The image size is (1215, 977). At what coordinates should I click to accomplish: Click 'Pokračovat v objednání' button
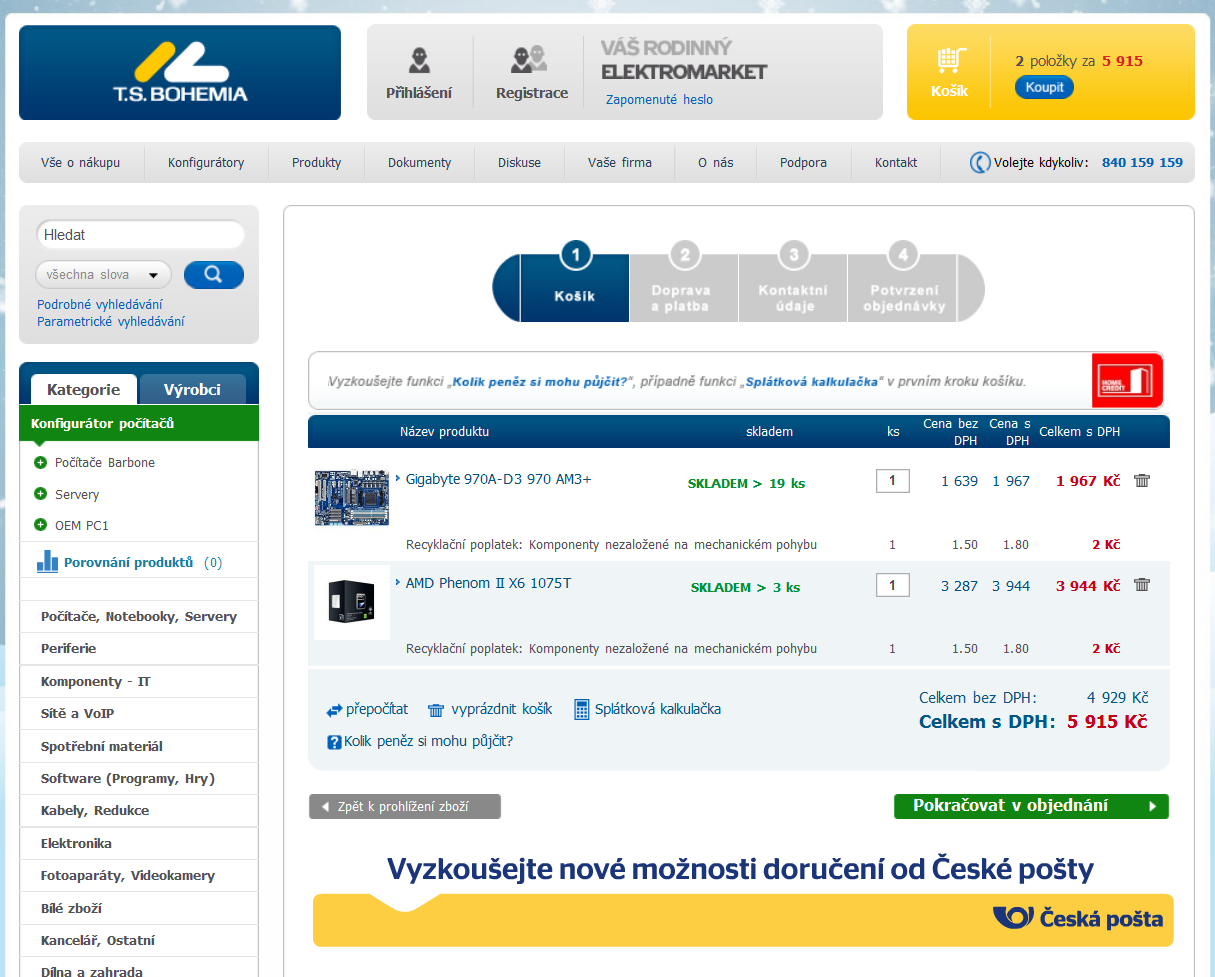[1031, 806]
